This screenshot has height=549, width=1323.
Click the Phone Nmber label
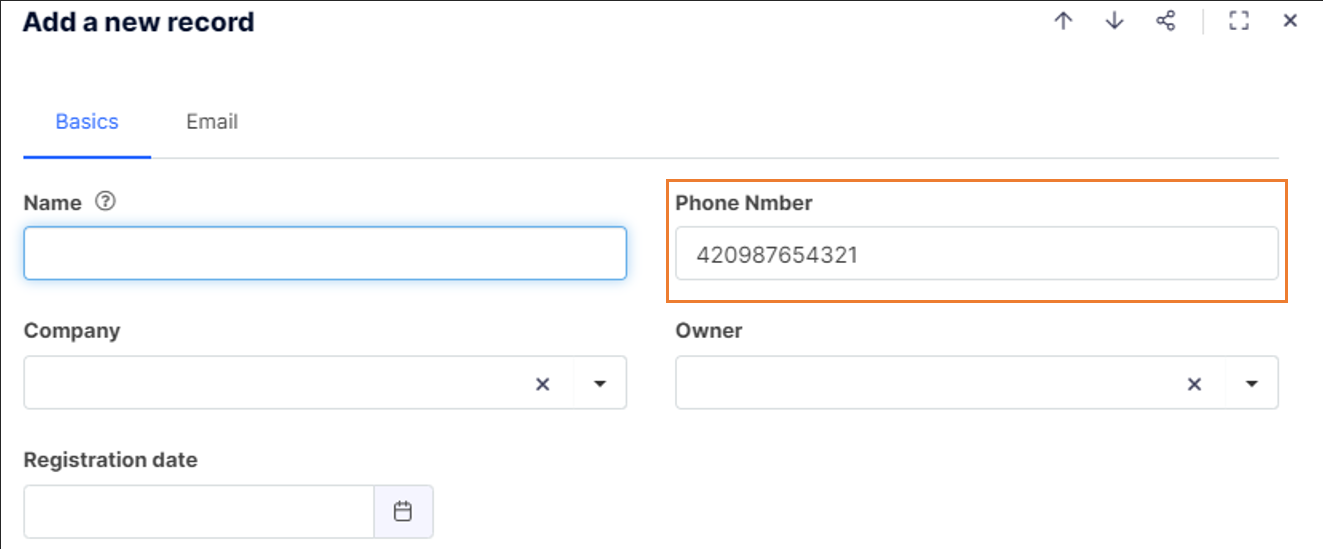click(744, 203)
